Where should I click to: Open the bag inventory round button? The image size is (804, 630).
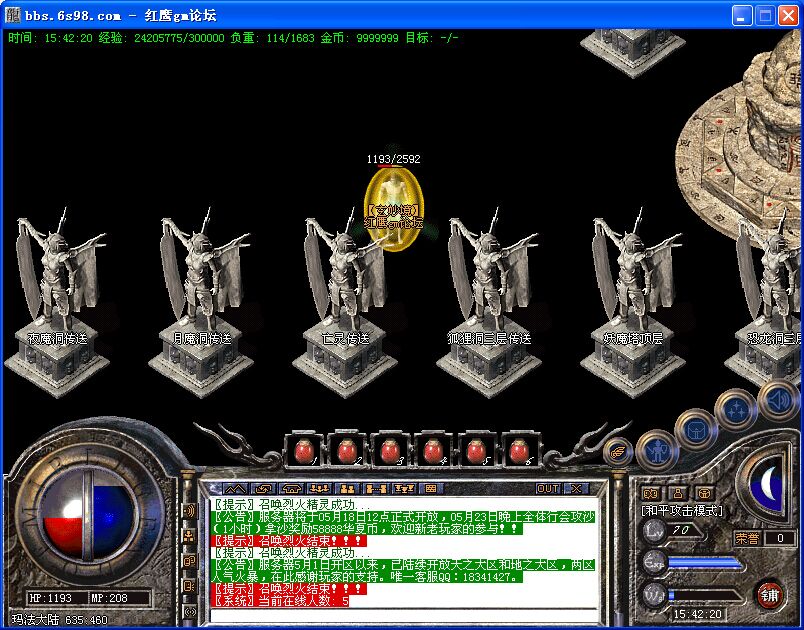696,429
